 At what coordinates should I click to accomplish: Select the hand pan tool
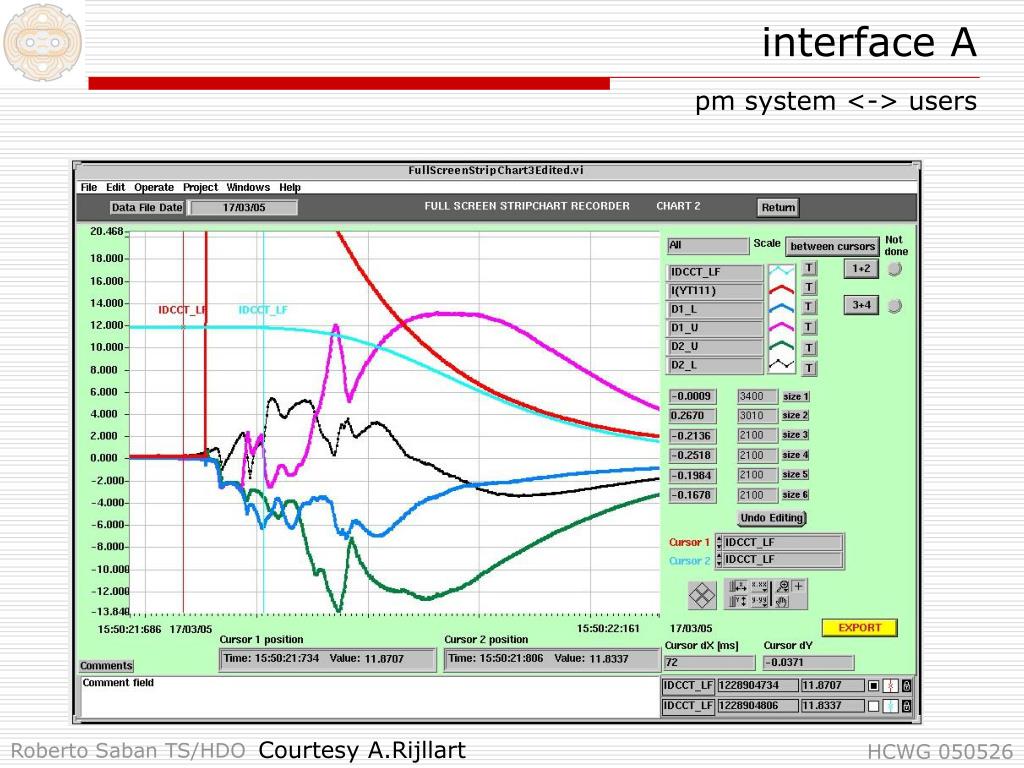coord(783,602)
